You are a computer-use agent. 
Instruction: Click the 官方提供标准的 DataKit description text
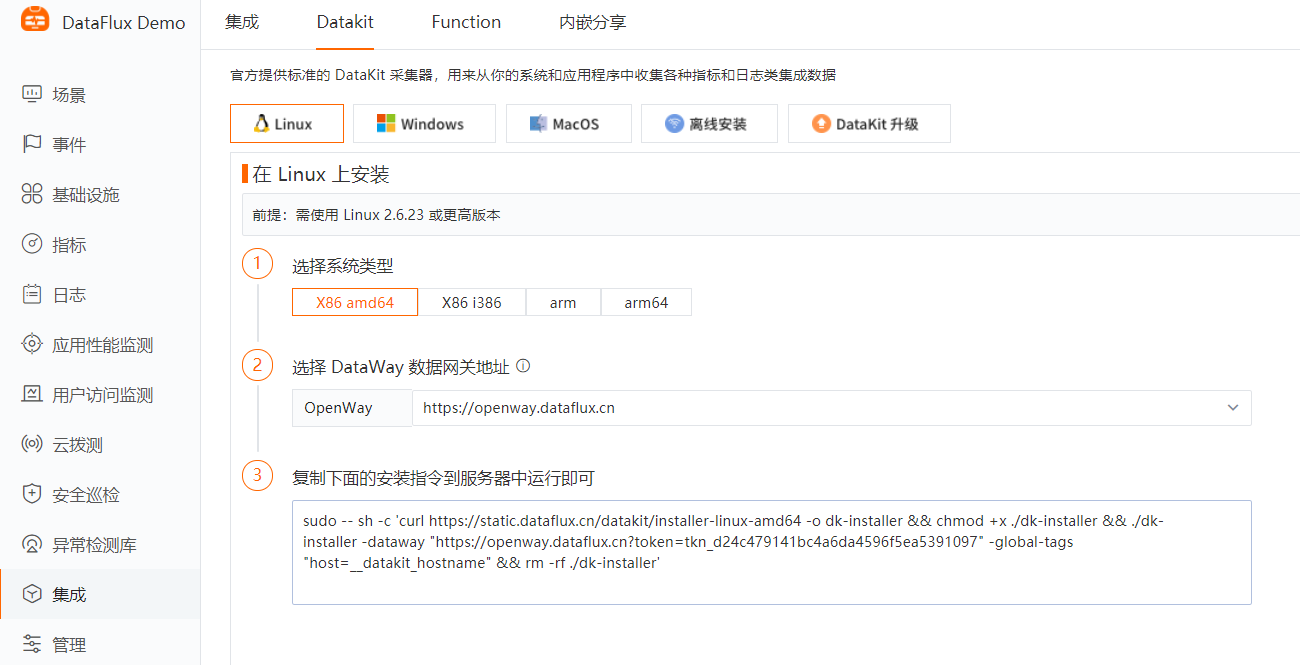click(533, 75)
